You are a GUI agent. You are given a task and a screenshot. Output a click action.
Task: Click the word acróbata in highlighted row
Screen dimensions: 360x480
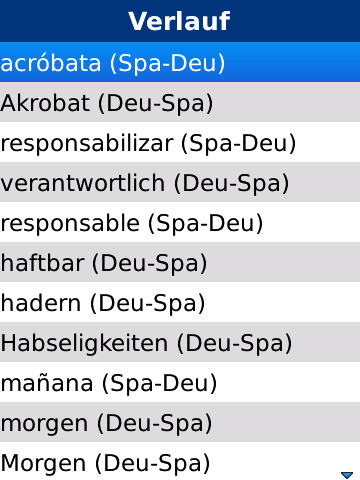[51, 63]
